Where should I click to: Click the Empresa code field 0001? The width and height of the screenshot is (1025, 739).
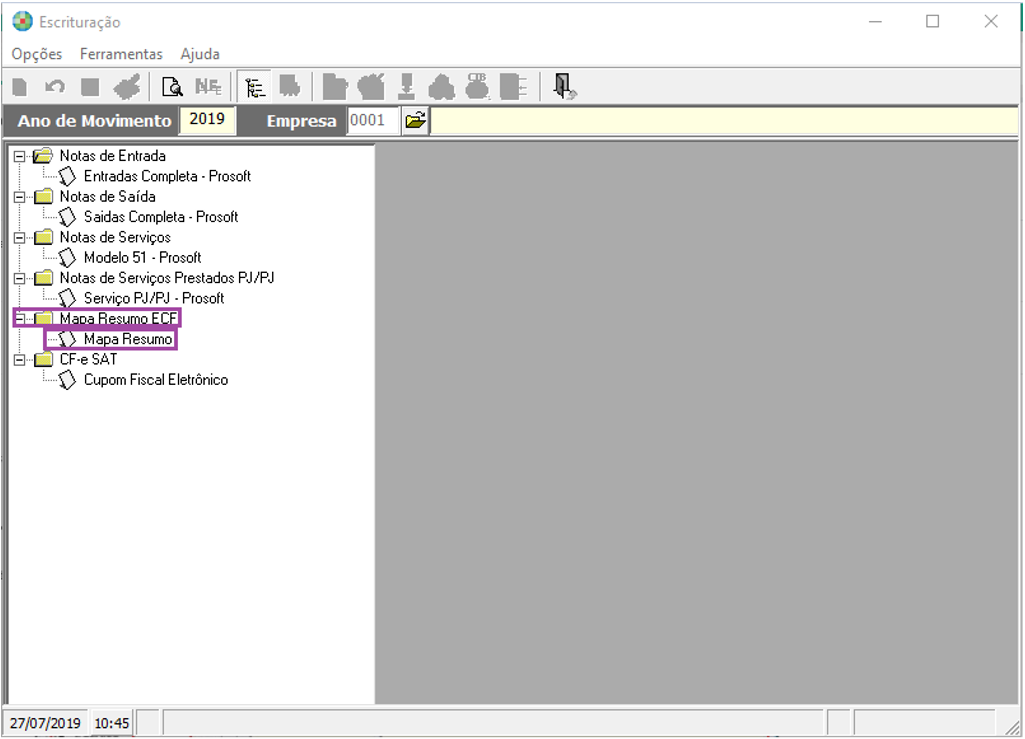tap(373, 121)
